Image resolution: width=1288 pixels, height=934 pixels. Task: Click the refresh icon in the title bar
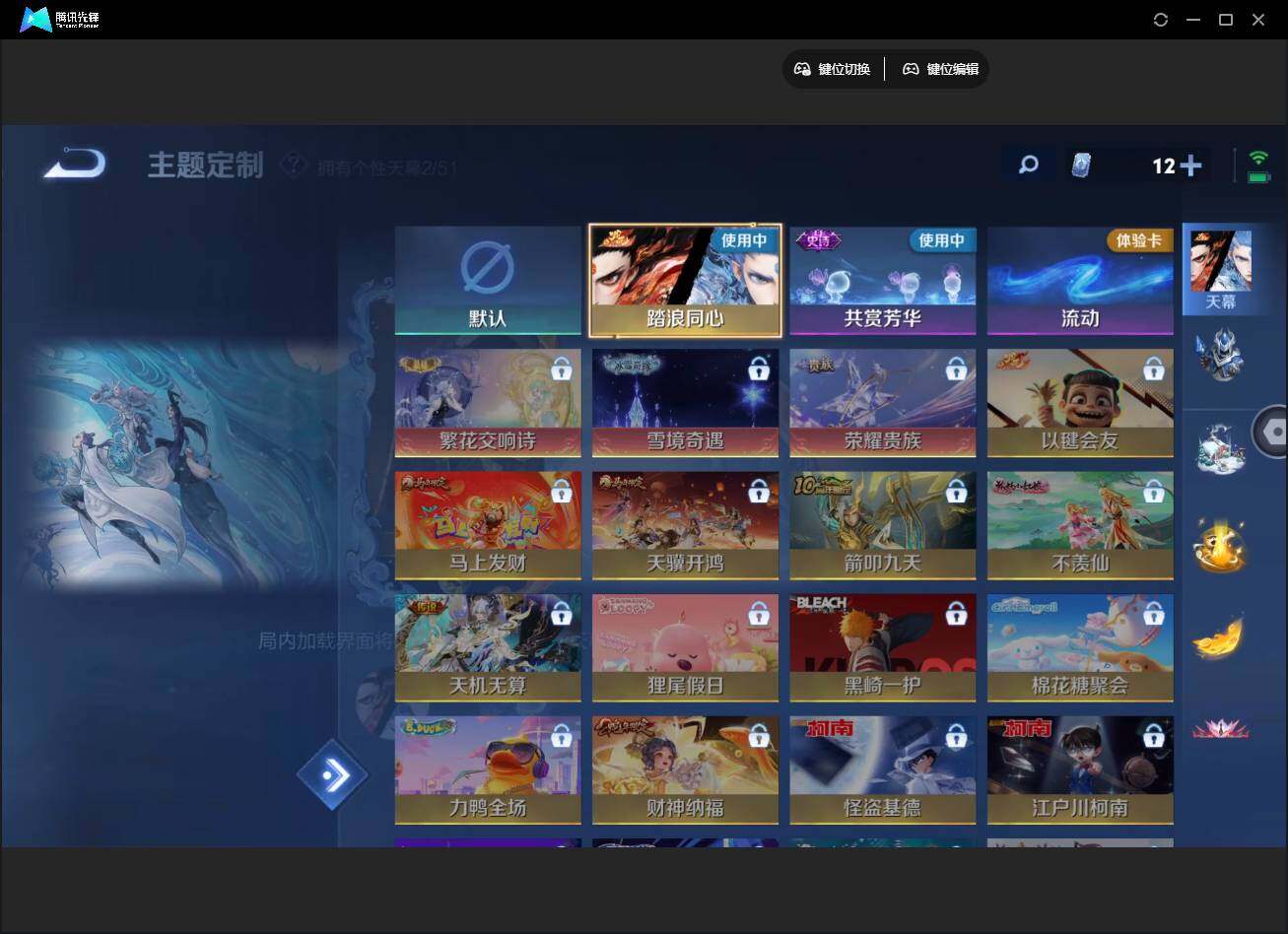click(1161, 20)
